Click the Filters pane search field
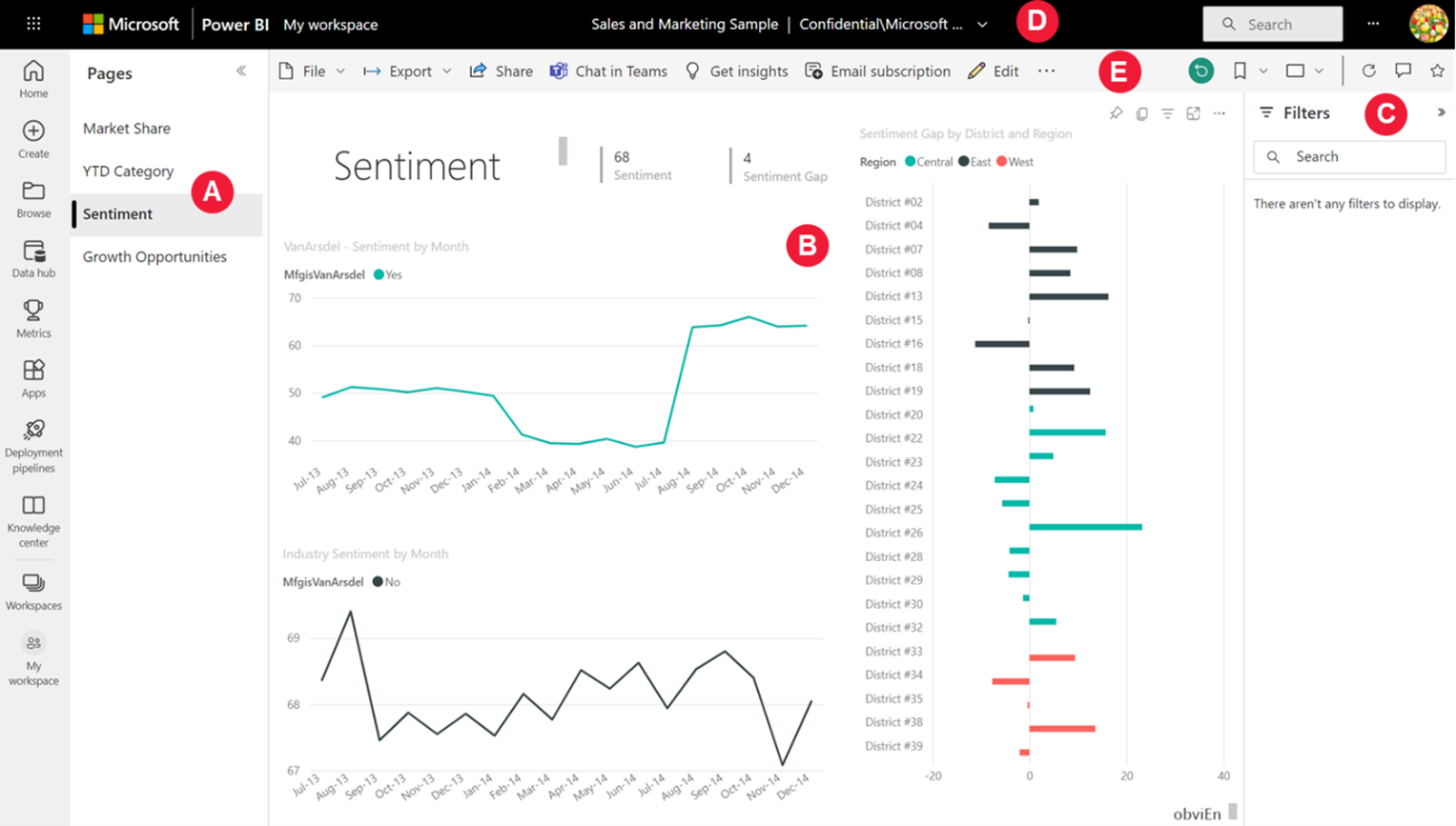This screenshot has height=826, width=1456. tap(1349, 157)
